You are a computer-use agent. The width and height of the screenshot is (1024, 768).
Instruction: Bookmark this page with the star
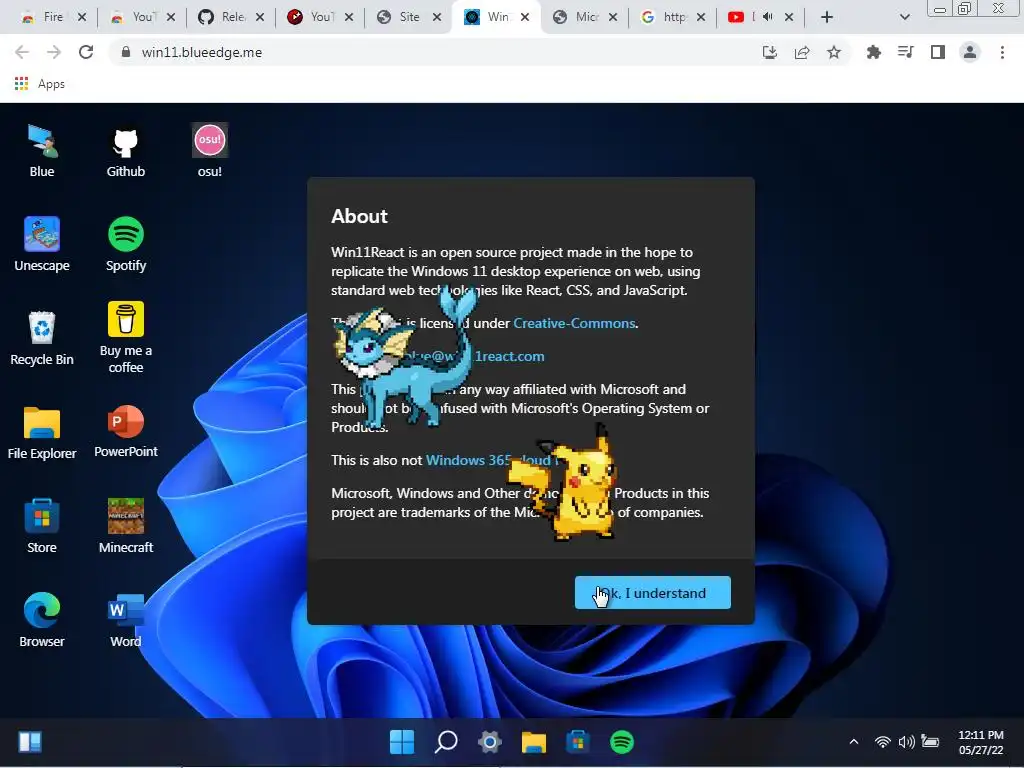click(834, 52)
